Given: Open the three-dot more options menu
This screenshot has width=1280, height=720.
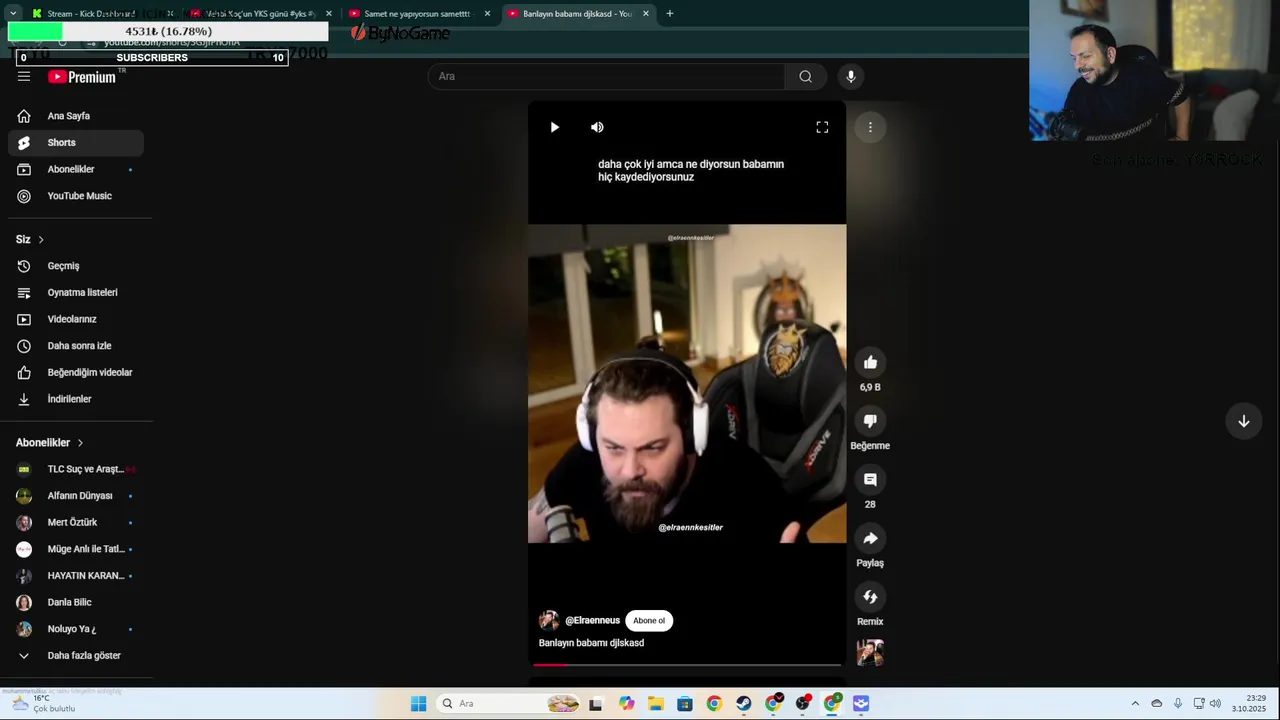Looking at the screenshot, I should [x=870, y=127].
